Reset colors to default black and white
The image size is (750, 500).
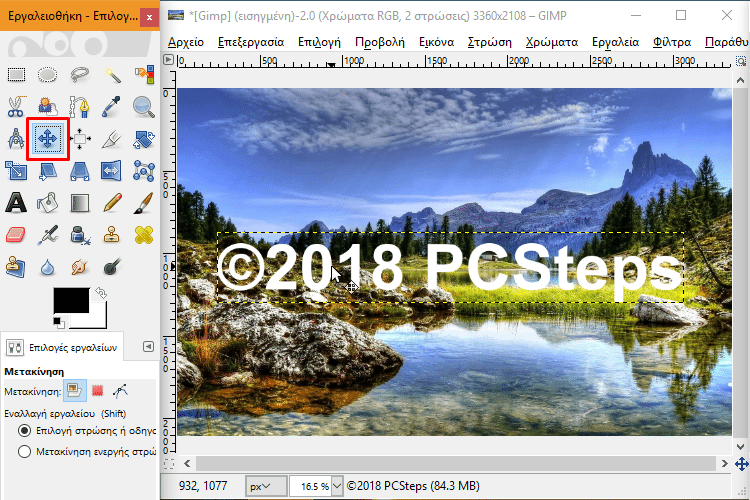point(59,322)
